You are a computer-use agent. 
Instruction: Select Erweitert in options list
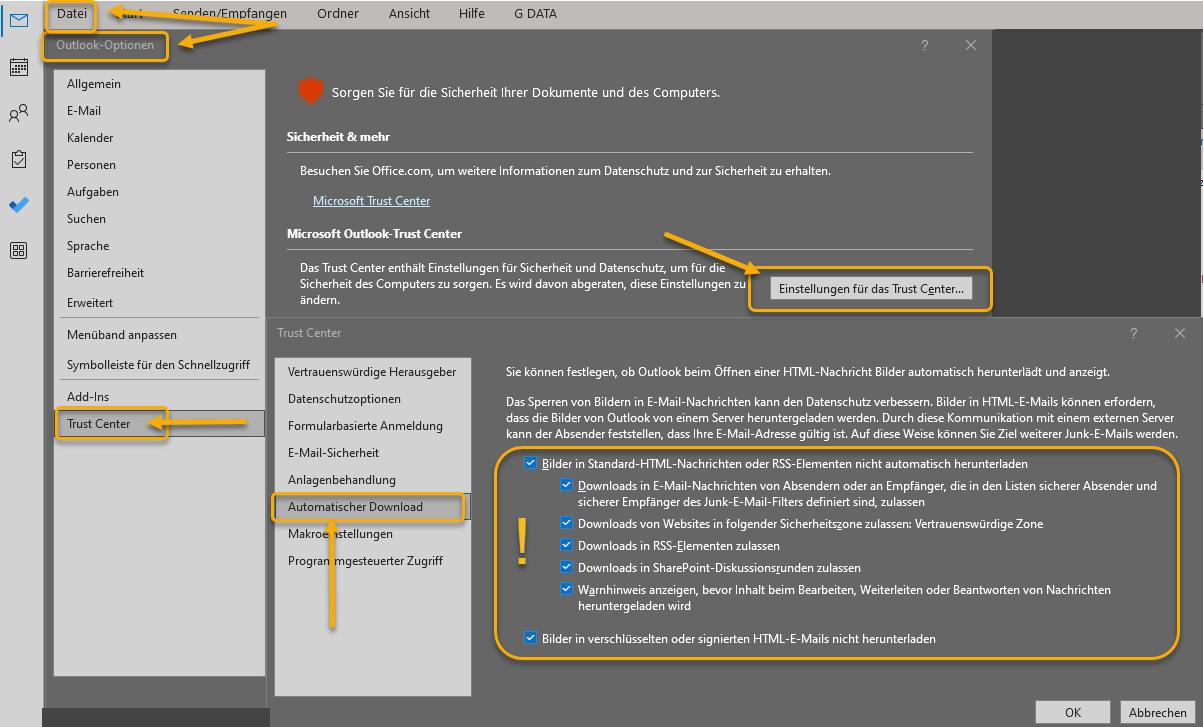point(159,303)
